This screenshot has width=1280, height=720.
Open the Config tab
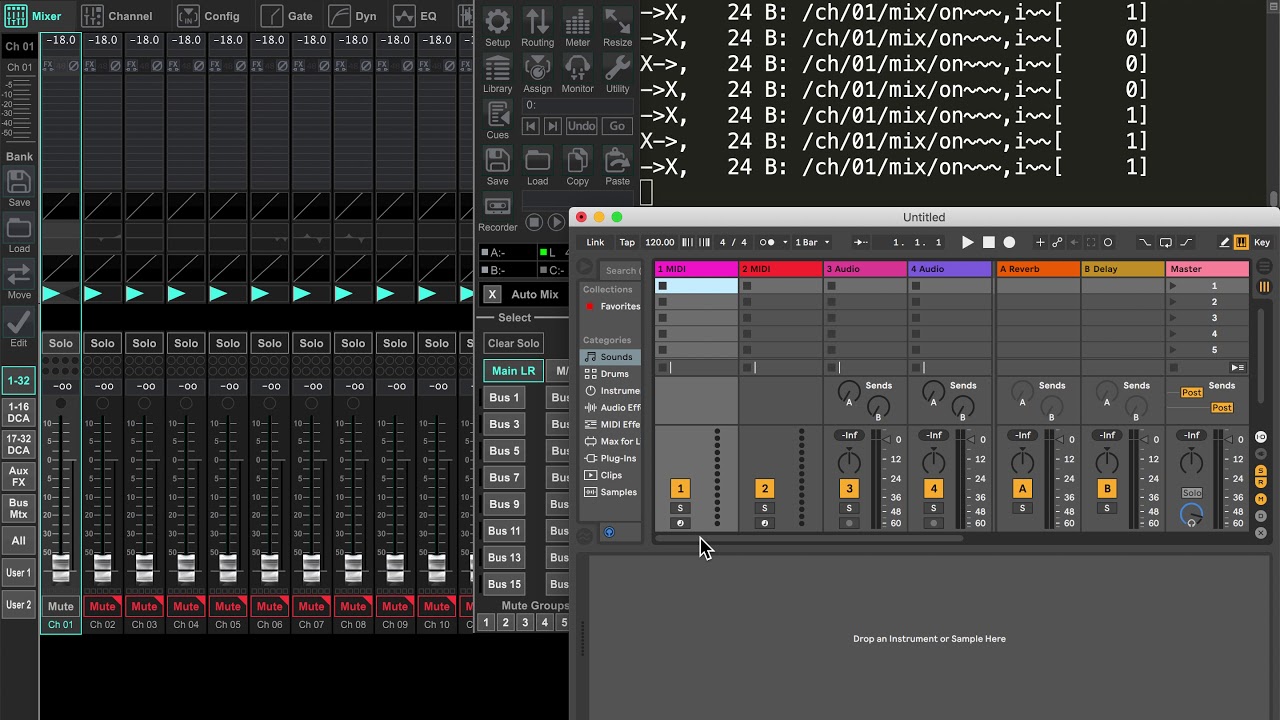pos(208,16)
